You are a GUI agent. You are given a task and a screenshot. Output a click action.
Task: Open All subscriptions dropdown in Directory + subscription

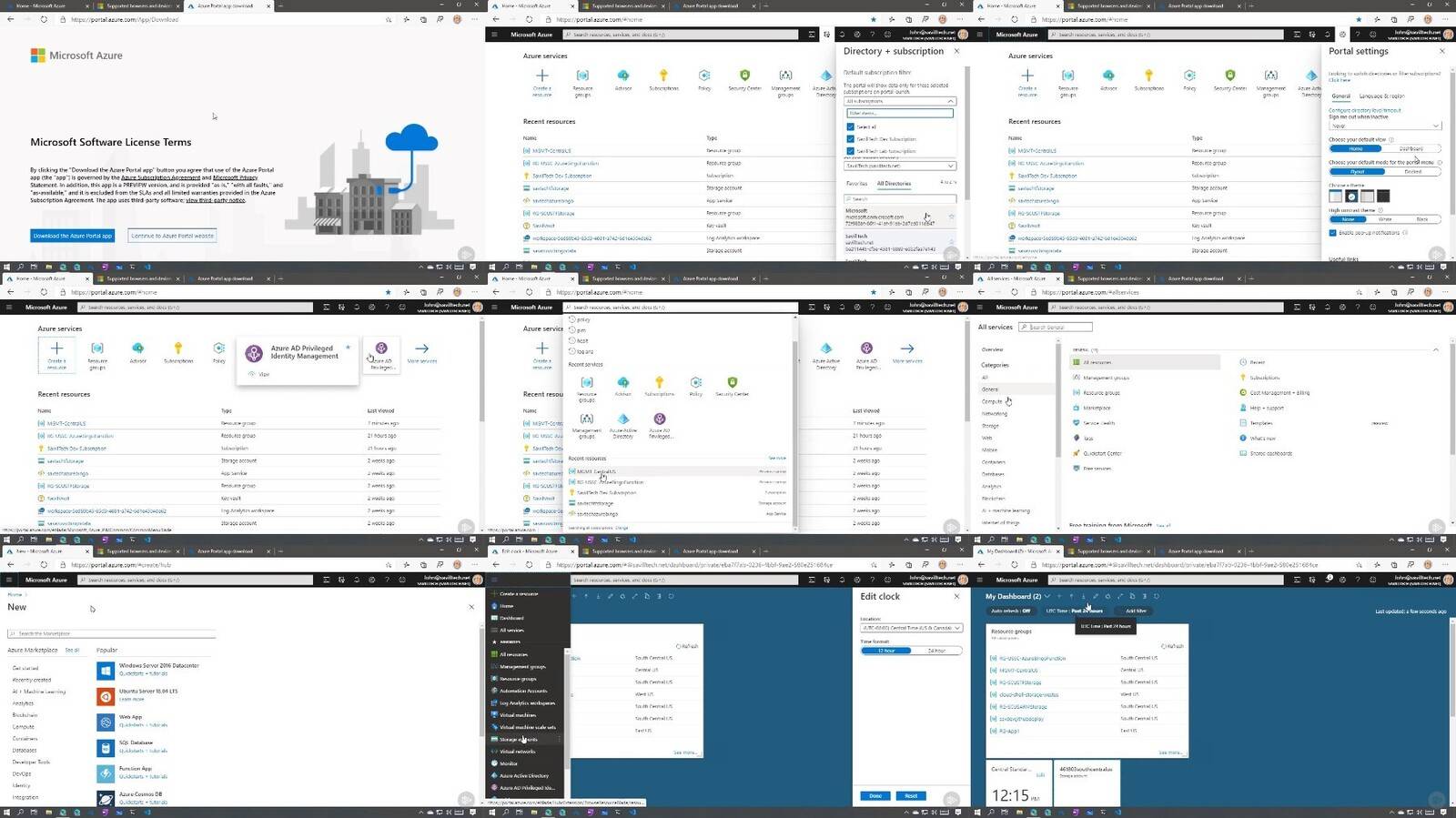(x=900, y=101)
